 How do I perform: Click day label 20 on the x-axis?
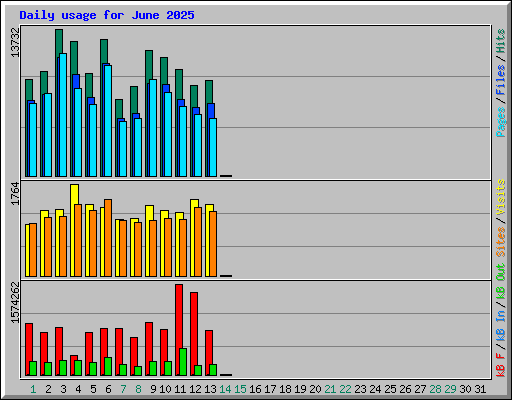pos(315,389)
